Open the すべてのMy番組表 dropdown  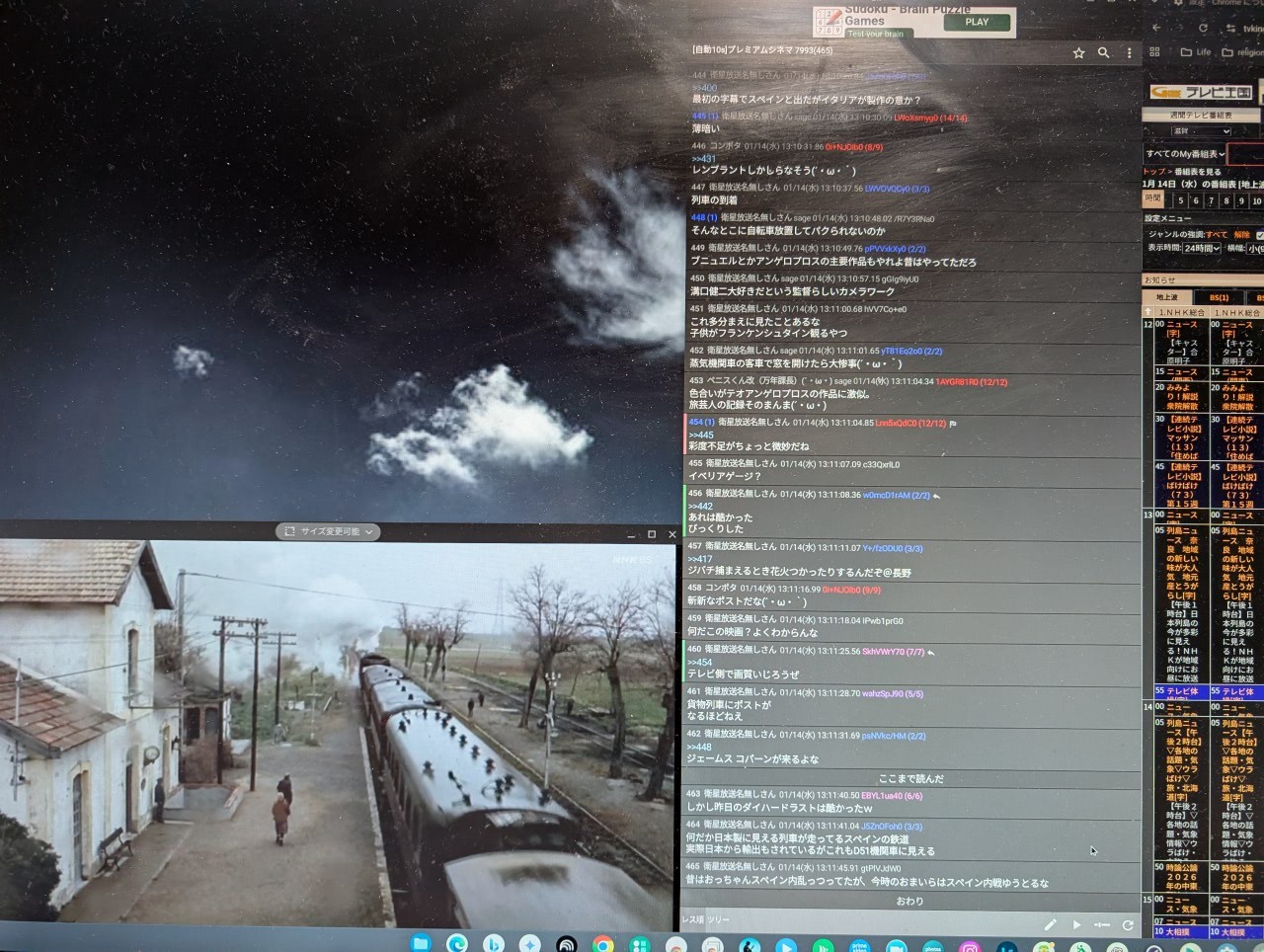(1185, 154)
